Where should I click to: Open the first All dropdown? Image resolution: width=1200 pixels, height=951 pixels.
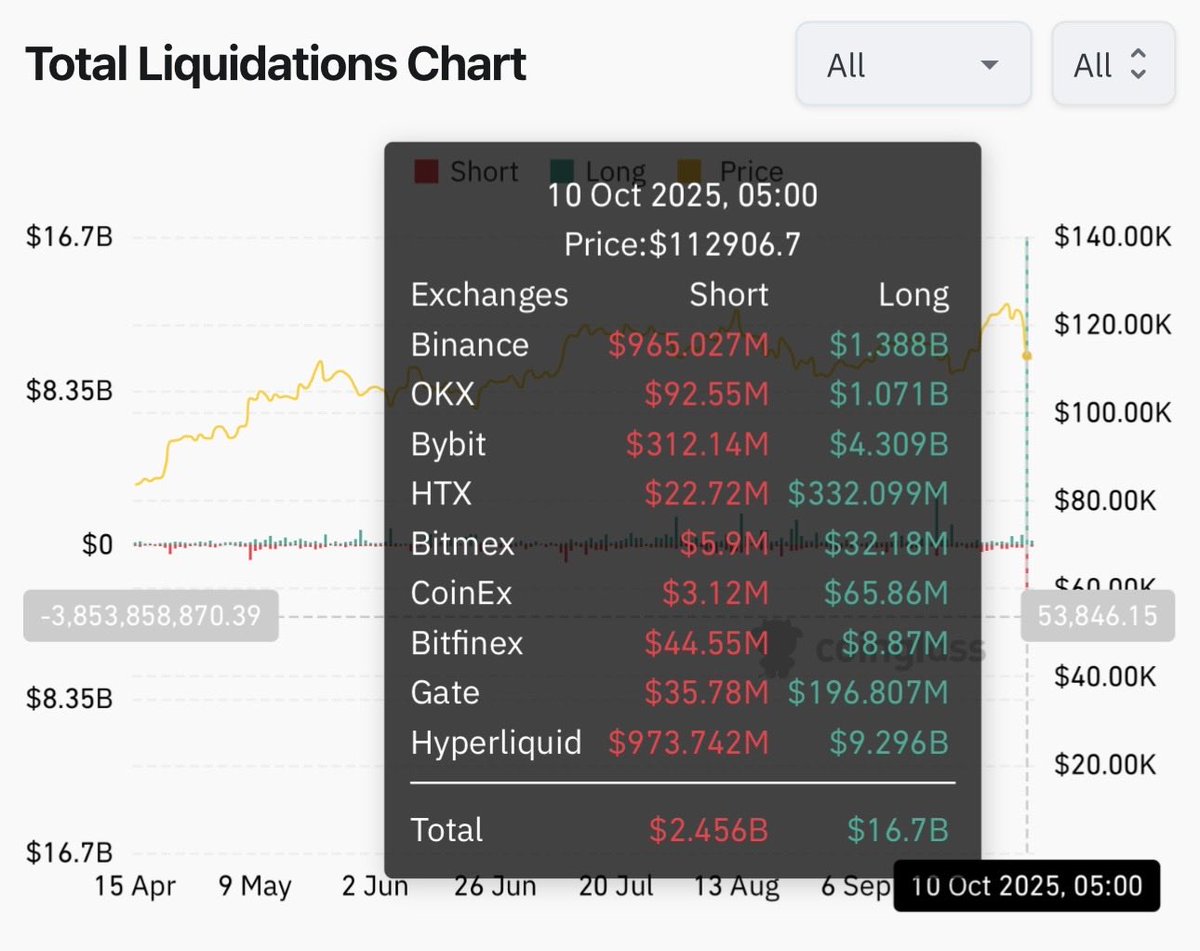coord(913,65)
